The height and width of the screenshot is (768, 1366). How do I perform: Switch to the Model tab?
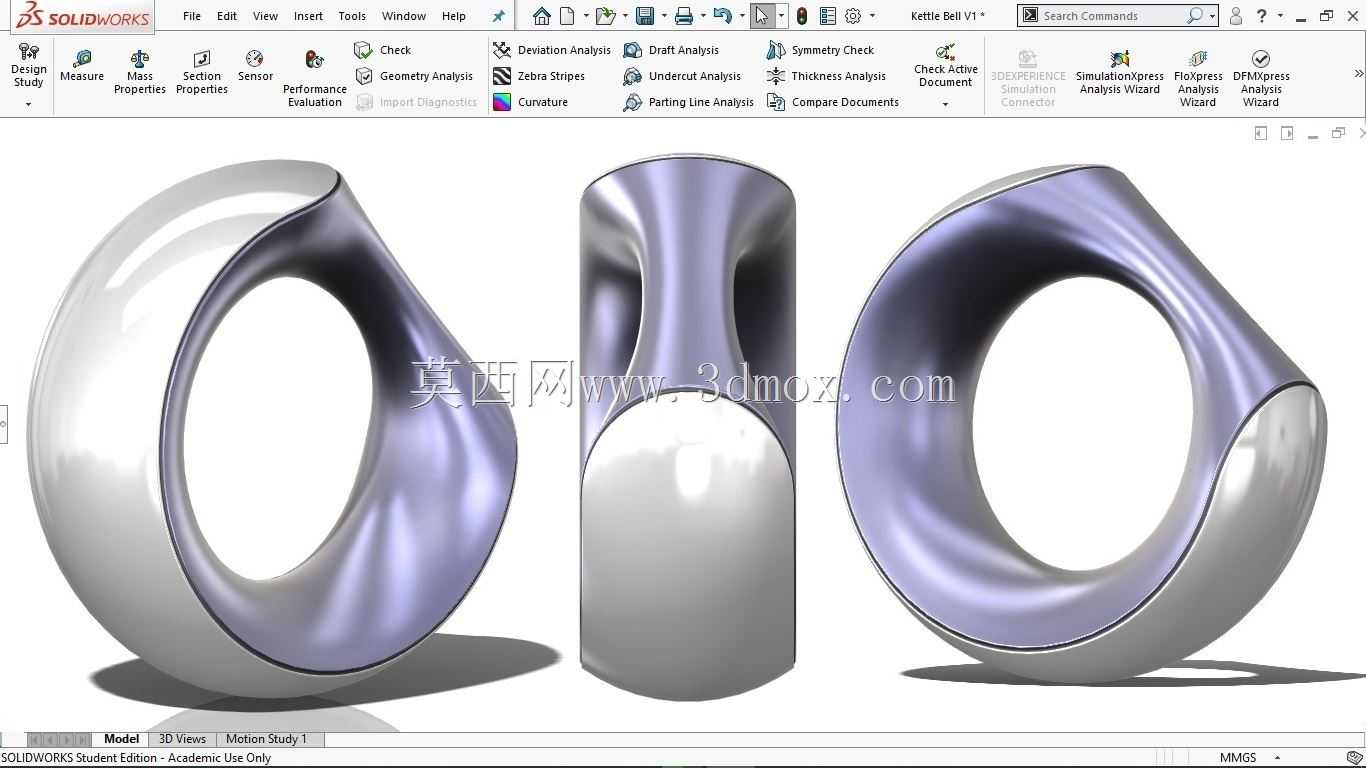tap(121, 739)
